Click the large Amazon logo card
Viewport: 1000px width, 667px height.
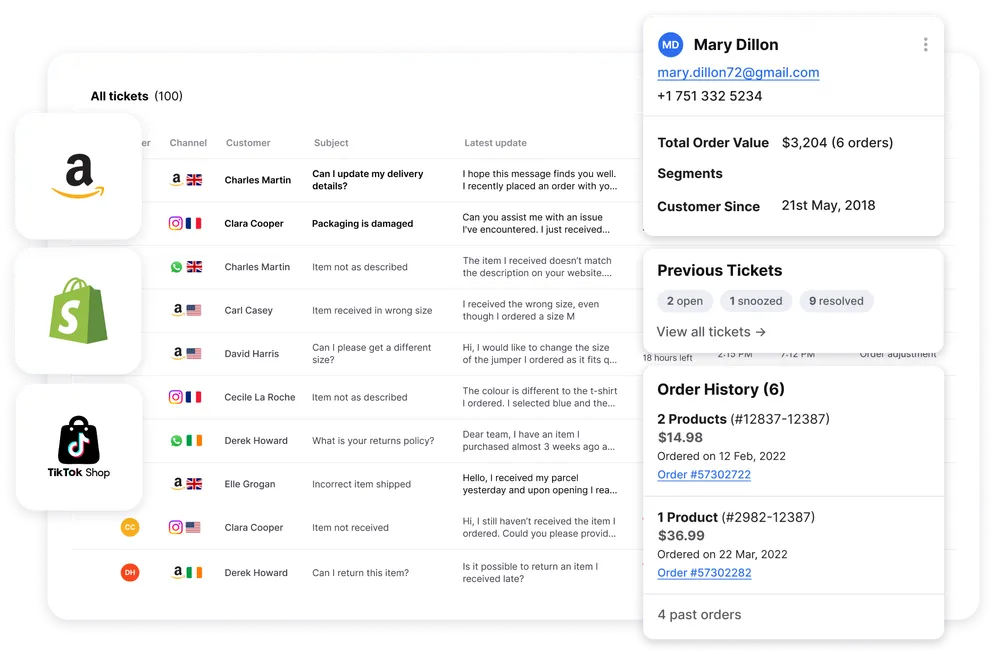[78, 177]
